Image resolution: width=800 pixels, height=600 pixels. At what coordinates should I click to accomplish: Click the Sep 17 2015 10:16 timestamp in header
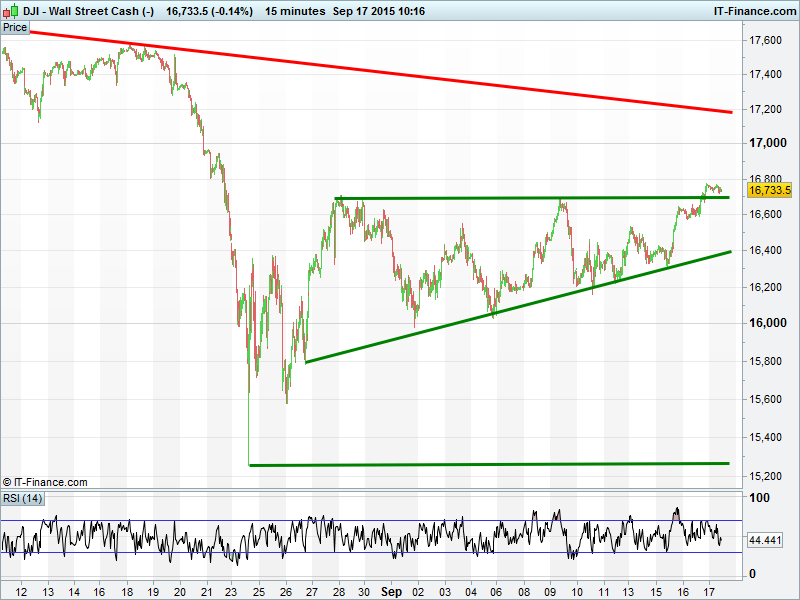(383, 10)
